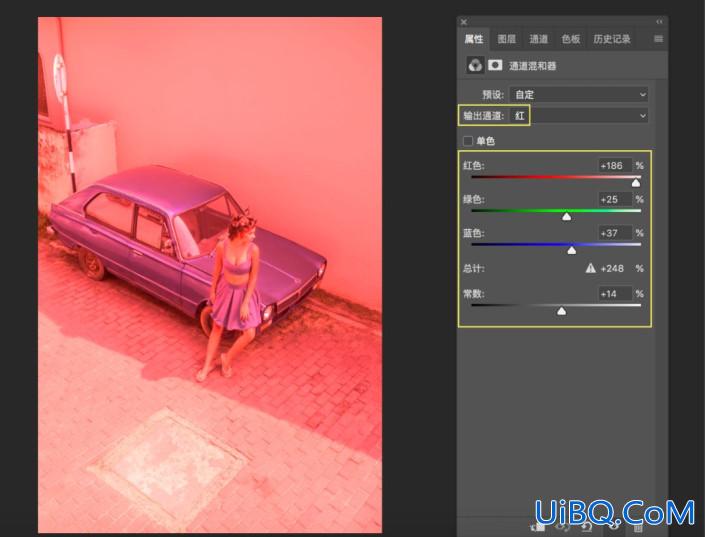Click the 总计 value +248
The image size is (705, 537).
(612, 268)
